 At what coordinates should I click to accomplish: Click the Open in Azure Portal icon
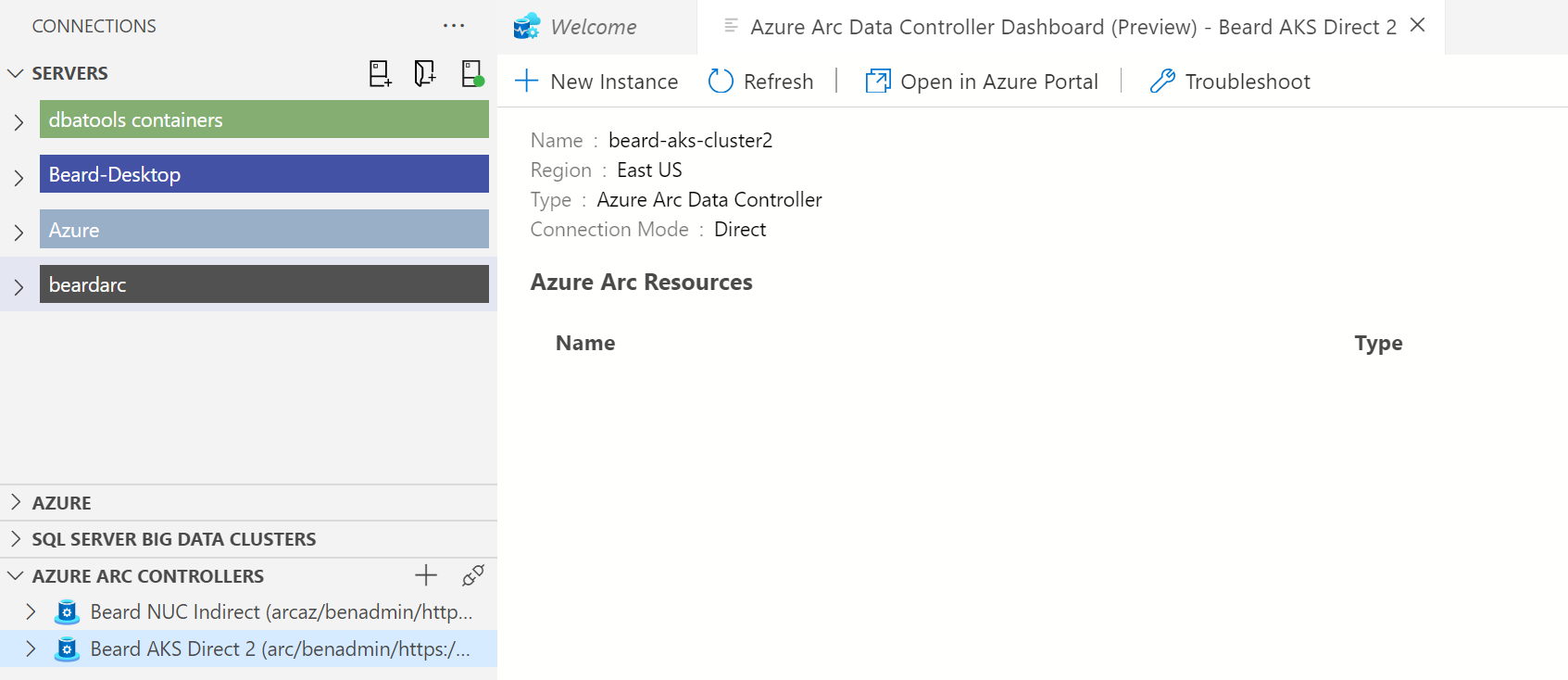878,82
